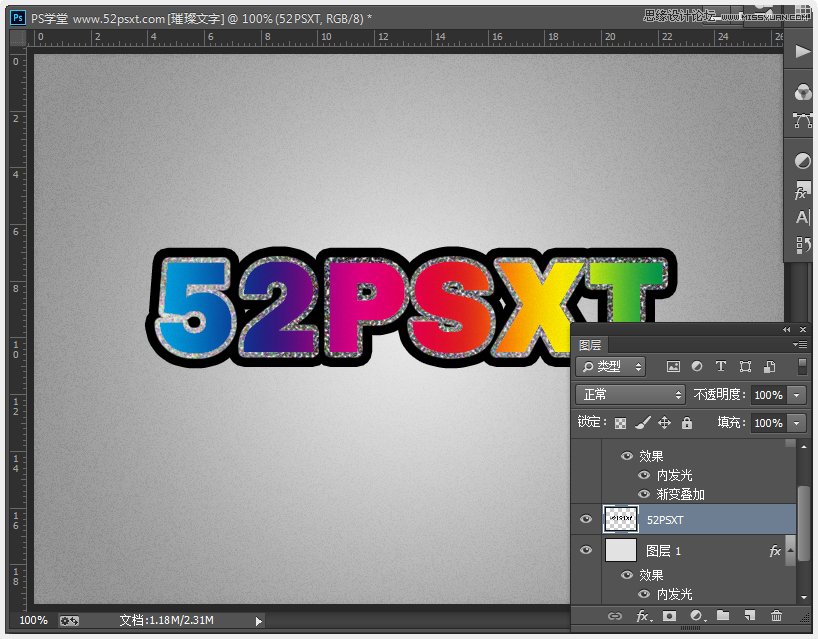Image resolution: width=818 pixels, height=639 pixels.
Task: Click the link layers icon
Action: pos(615,616)
